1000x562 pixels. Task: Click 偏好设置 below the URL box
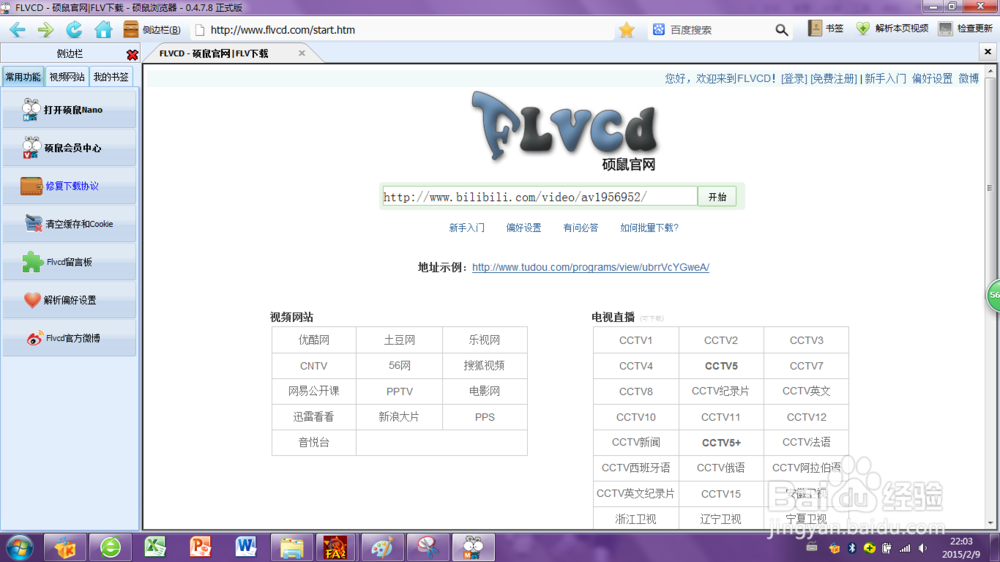[524, 228]
